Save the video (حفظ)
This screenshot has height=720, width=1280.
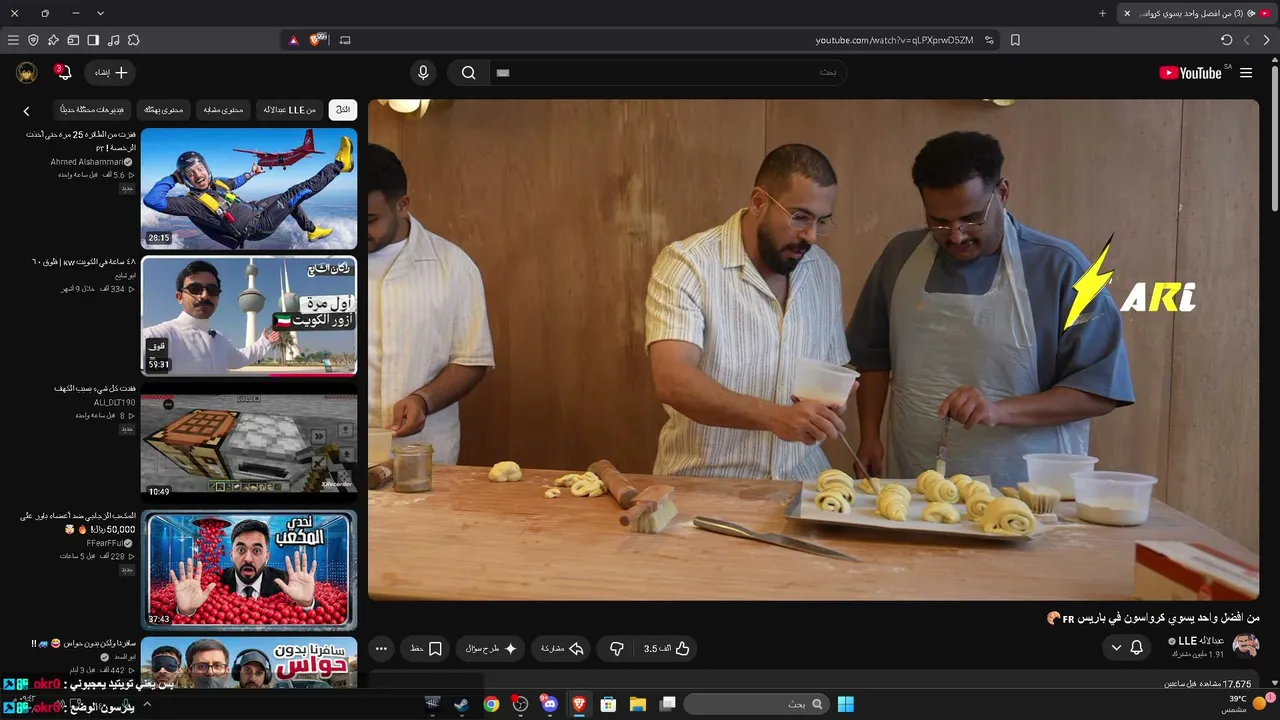point(426,649)
